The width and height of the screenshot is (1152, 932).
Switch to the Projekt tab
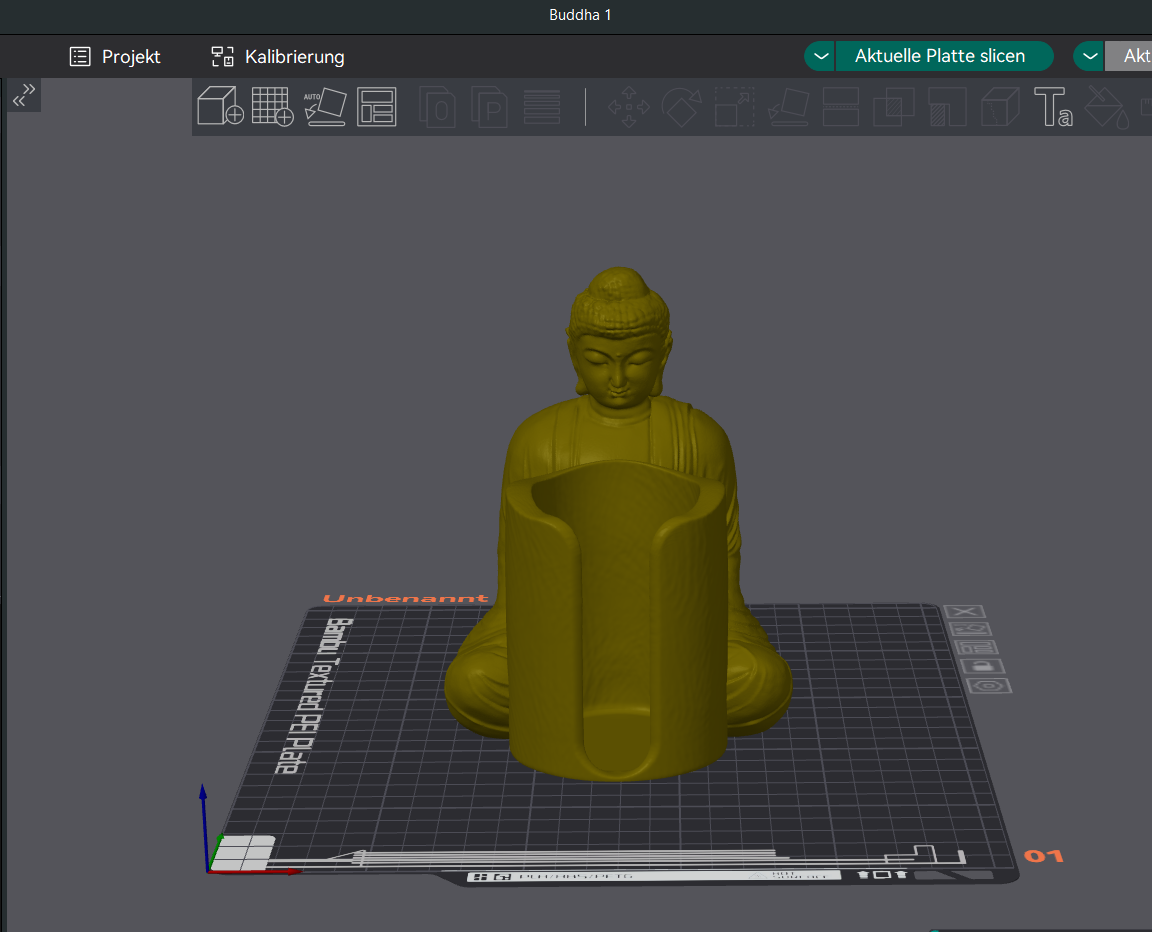pyautogui.click(x=115, y=57)
